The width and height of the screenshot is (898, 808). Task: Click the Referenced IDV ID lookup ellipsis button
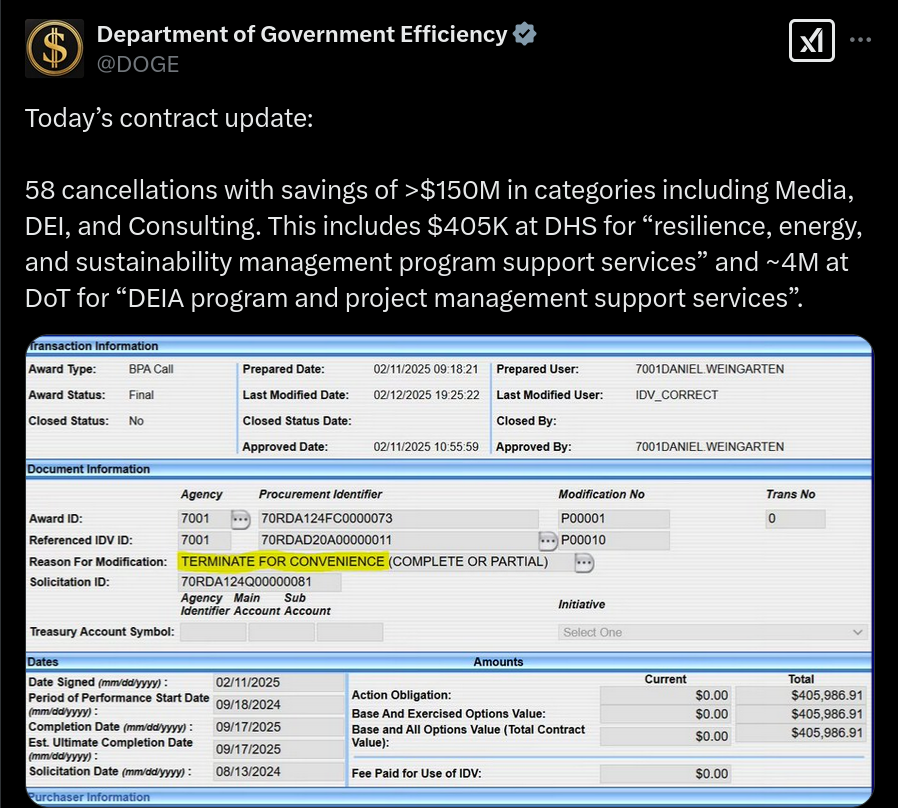click(x=548, y=540)
